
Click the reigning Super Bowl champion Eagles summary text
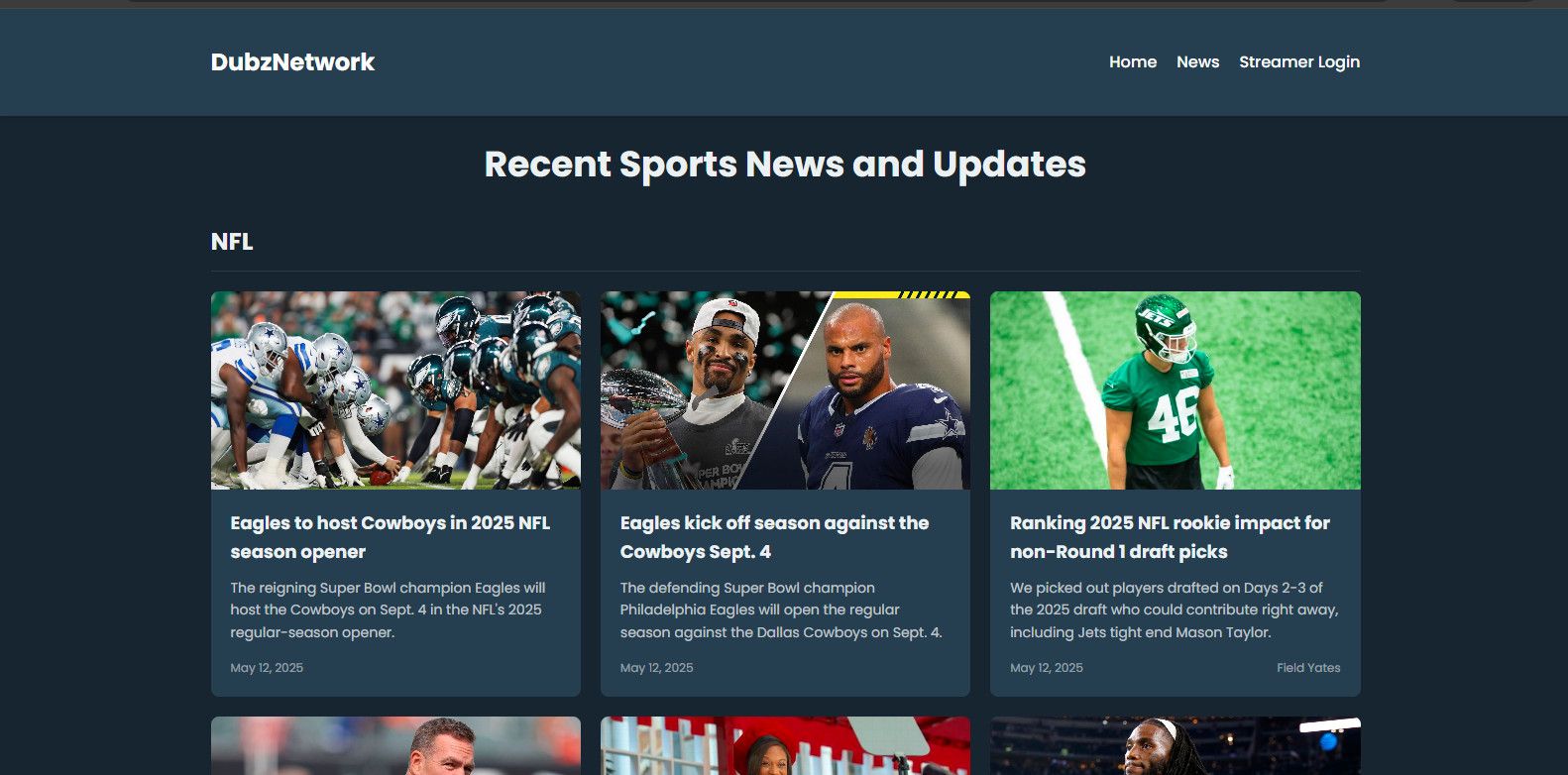[388, 610]
